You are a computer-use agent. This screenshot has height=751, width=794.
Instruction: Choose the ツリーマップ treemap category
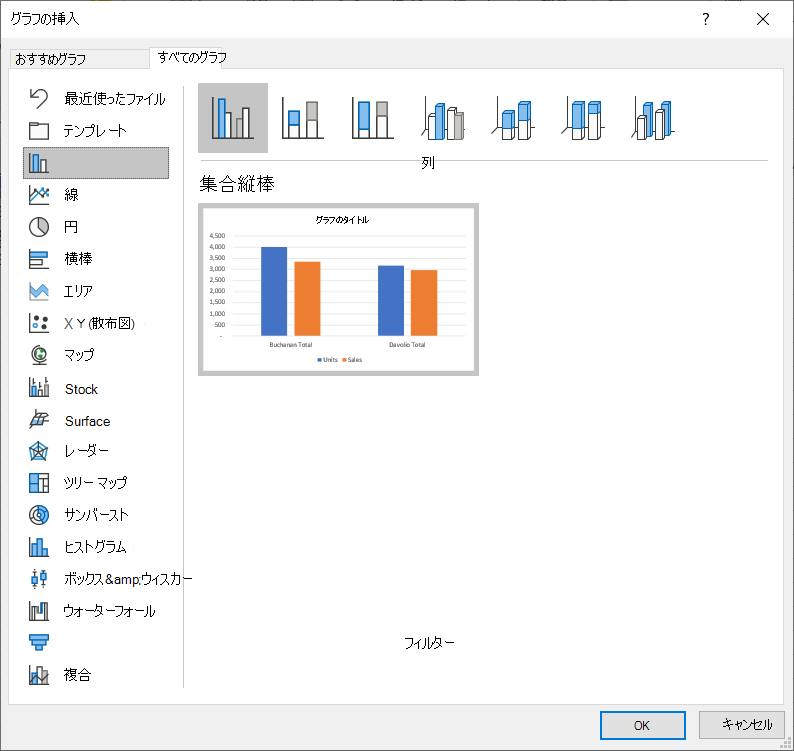coord(96,483)
